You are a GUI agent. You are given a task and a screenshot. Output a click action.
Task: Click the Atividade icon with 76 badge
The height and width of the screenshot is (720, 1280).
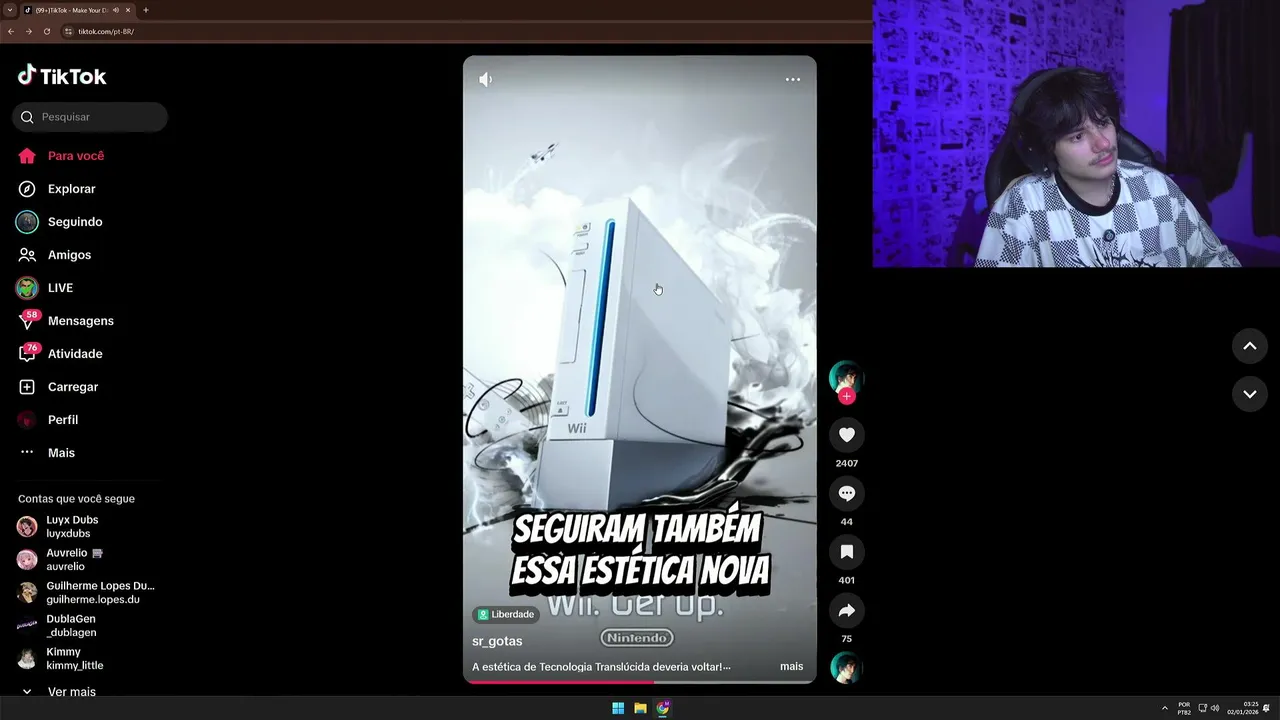28,353
